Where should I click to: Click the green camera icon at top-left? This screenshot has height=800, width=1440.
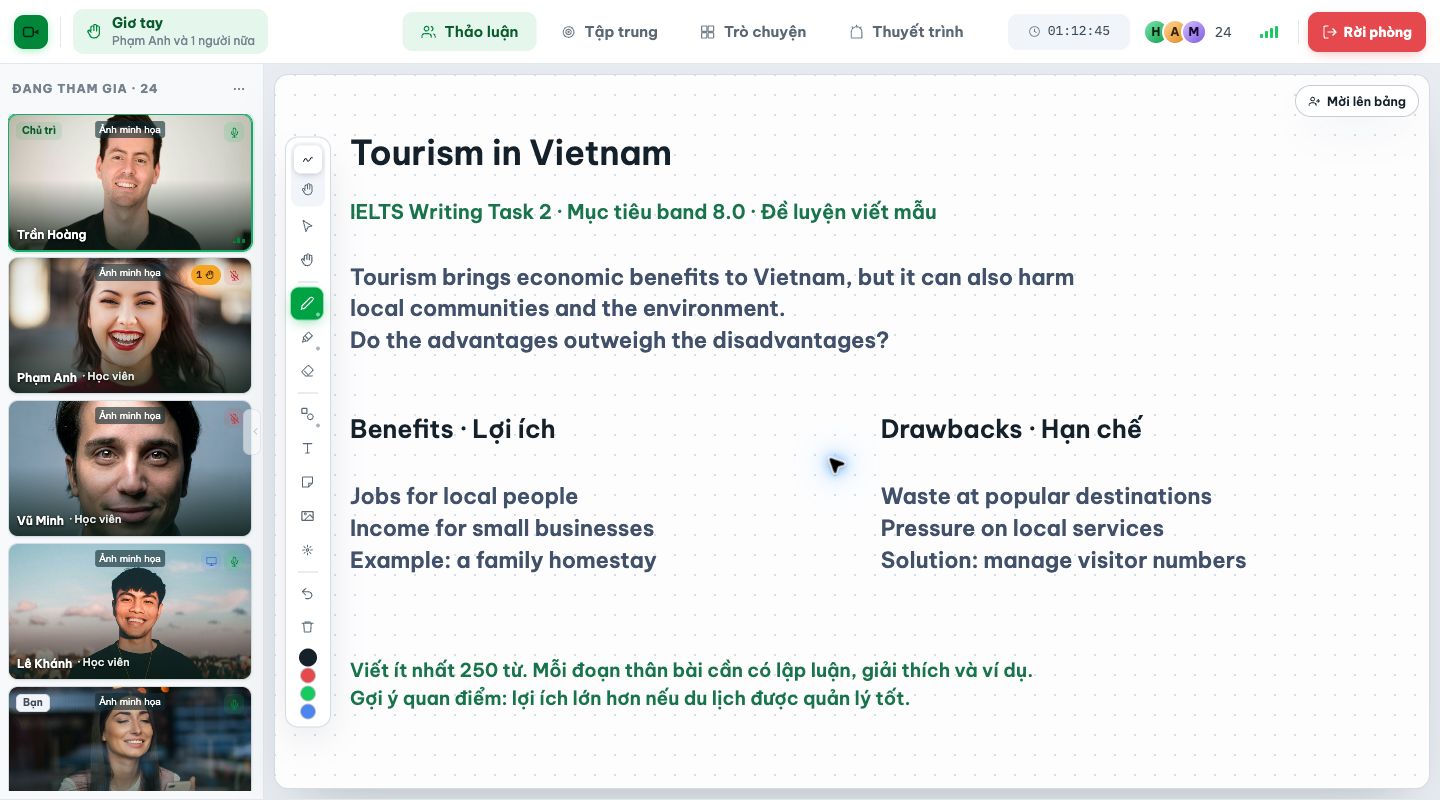click(31, 32)
